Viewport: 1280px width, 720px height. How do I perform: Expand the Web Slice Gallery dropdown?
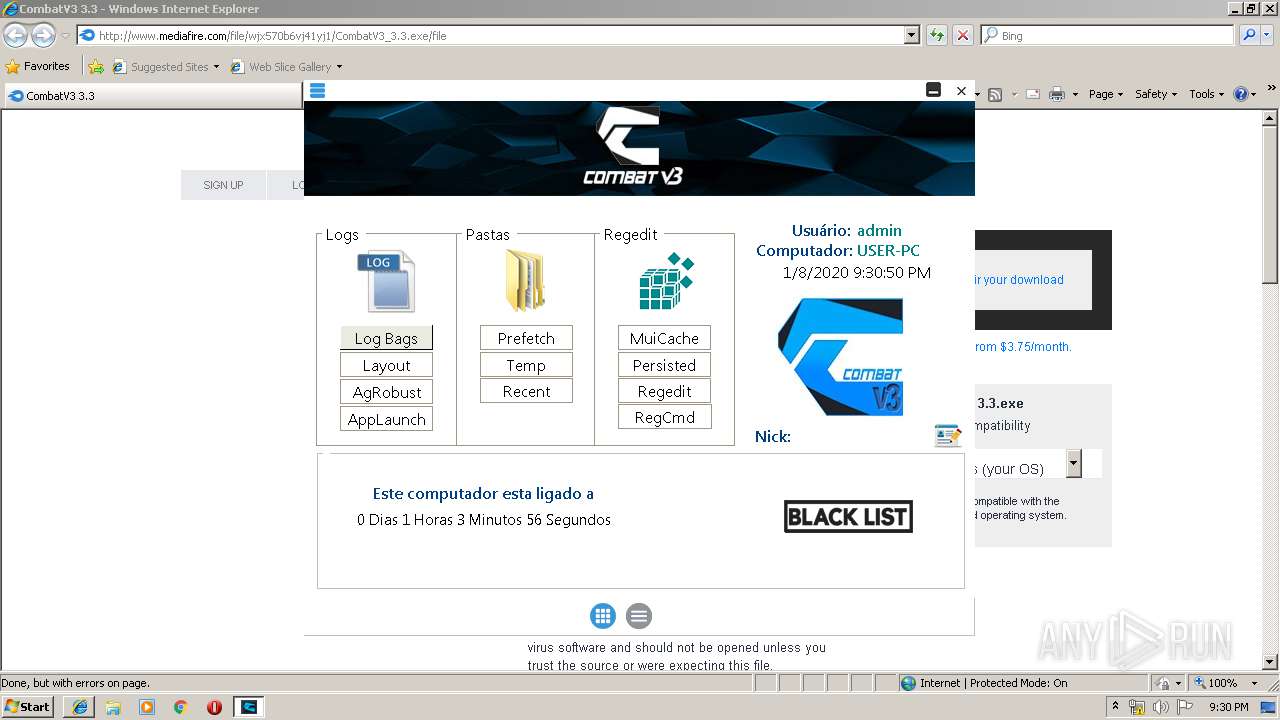pyautogui.click(x=339, y=67)
